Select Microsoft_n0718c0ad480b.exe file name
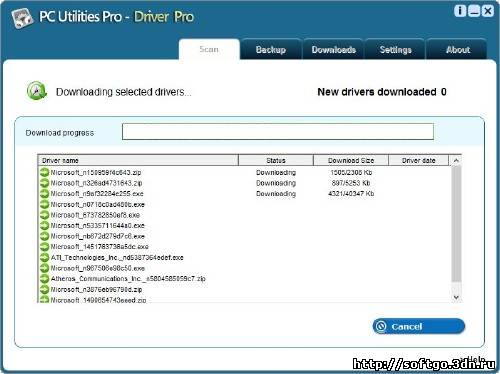 click(x=98, y=204)
